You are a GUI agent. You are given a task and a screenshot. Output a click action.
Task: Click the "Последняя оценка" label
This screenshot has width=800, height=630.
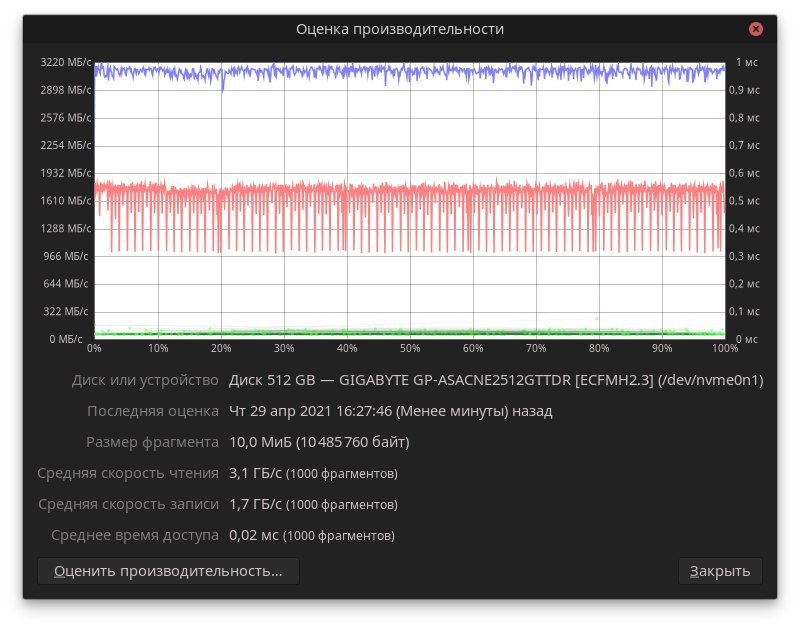coord(153,411)
